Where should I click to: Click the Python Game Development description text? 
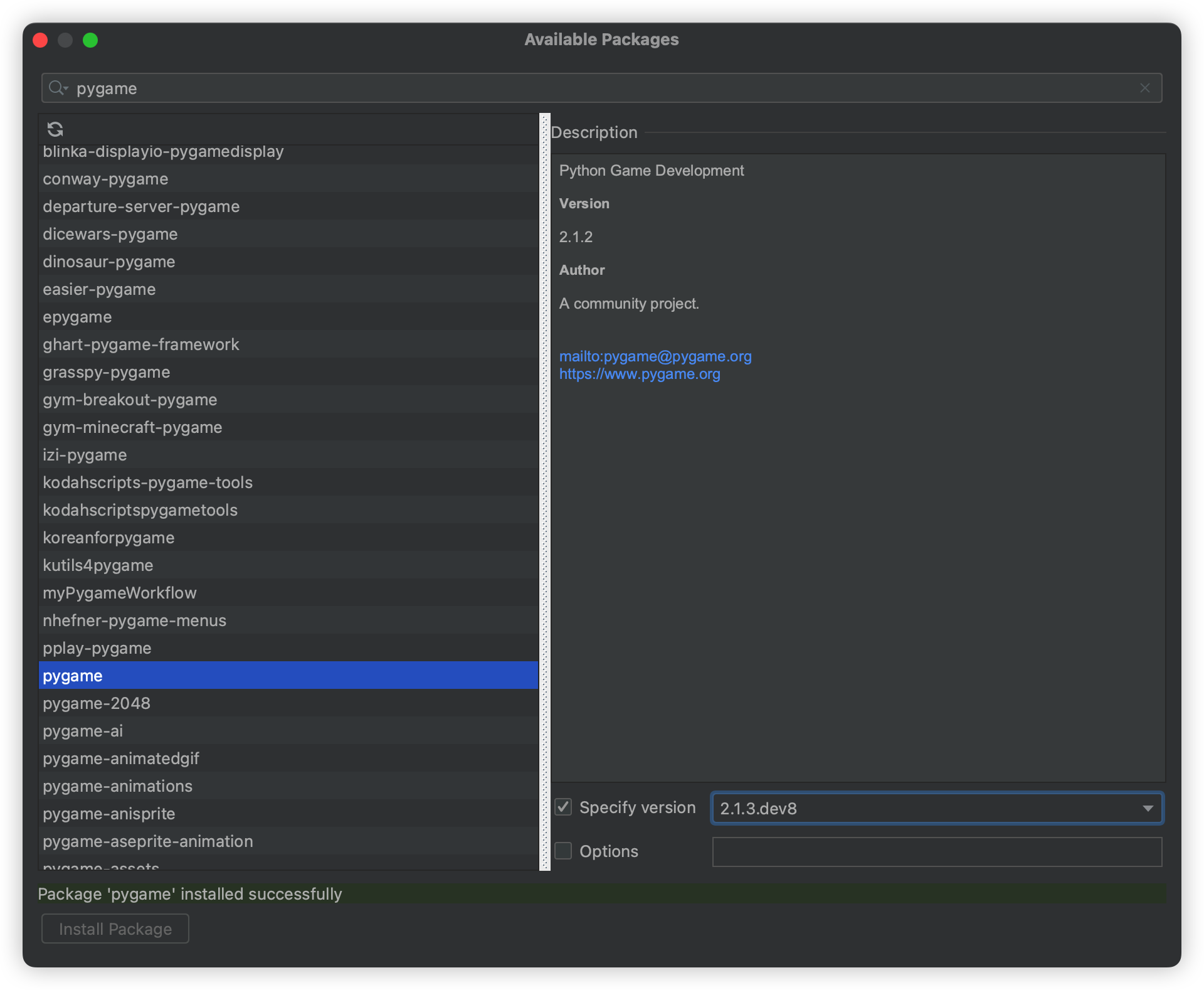click(652, 171)
